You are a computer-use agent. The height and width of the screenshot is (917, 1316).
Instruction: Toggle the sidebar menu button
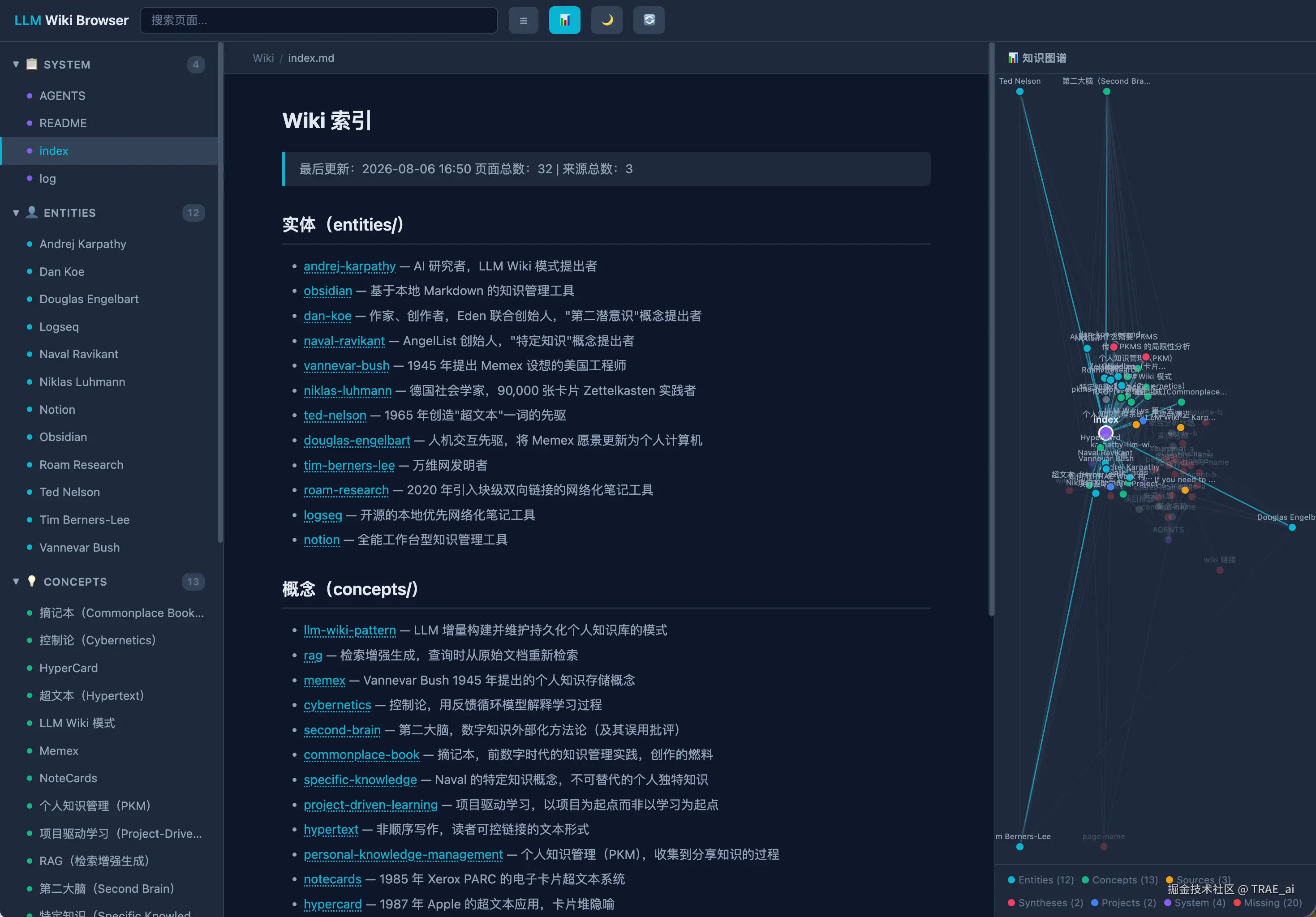(x=523, y=21)
